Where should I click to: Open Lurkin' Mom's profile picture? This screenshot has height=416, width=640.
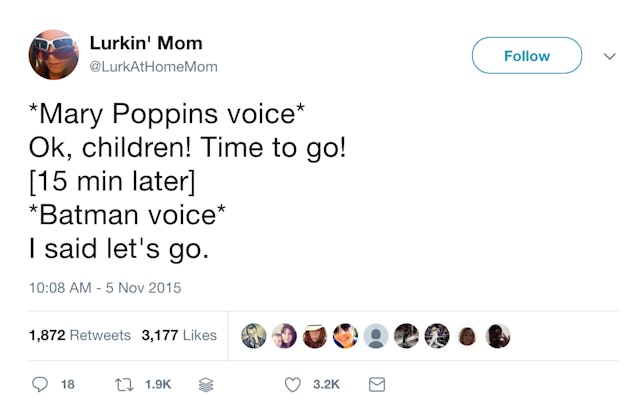tap(54, 55)
